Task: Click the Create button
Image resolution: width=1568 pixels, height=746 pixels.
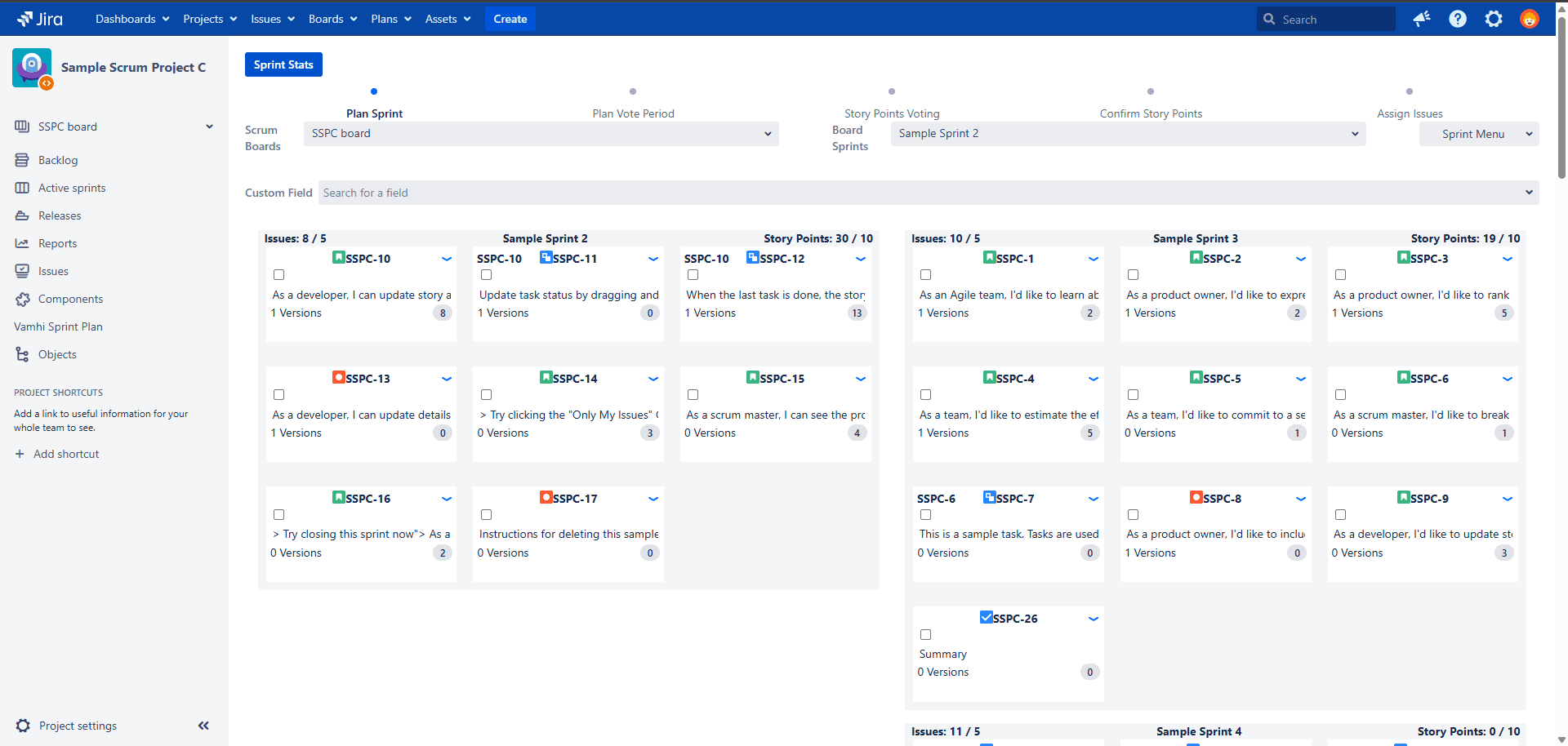Action: [x=510, y=19]
